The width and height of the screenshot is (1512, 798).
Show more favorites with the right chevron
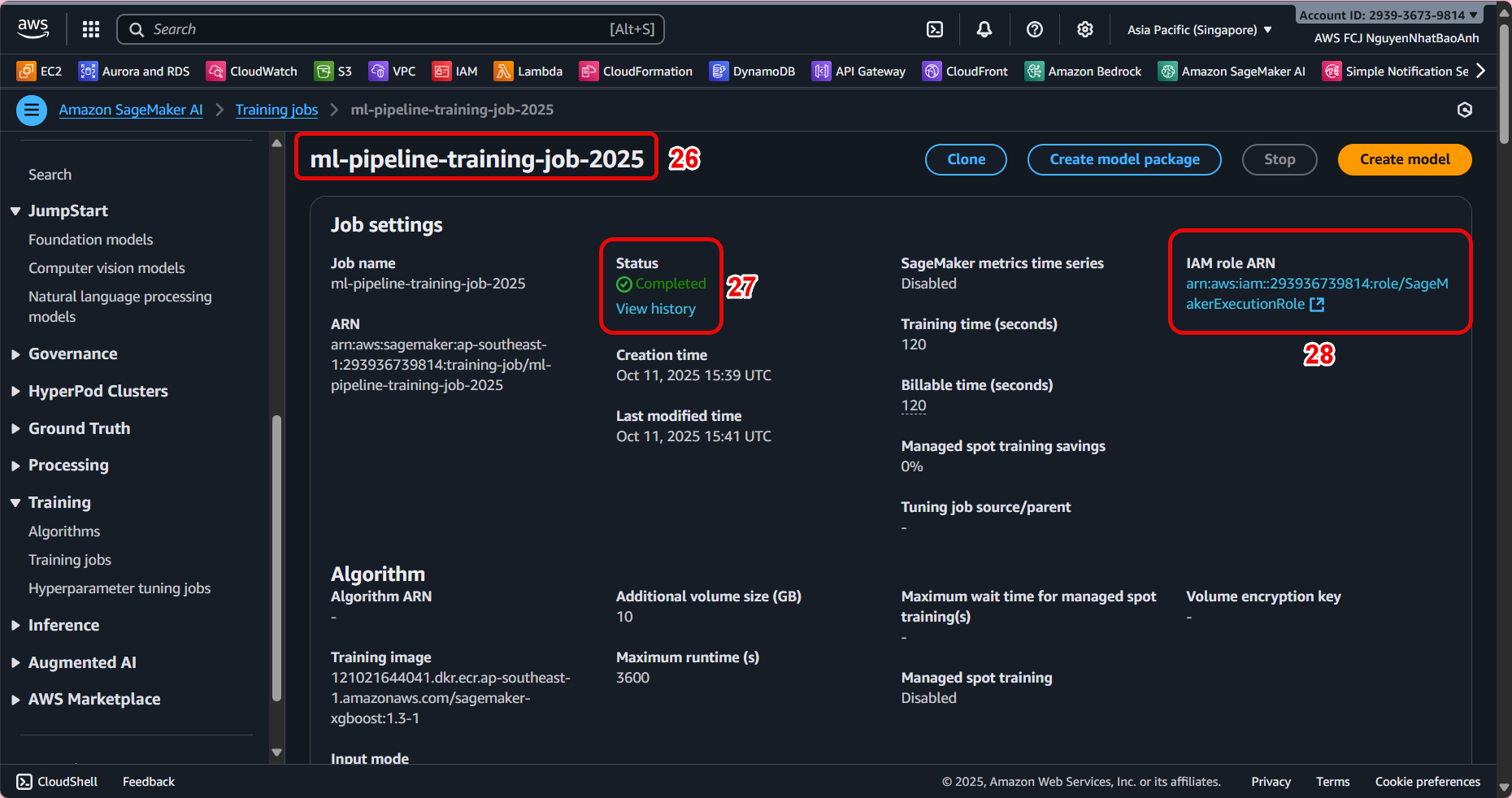coord(1481,71)
